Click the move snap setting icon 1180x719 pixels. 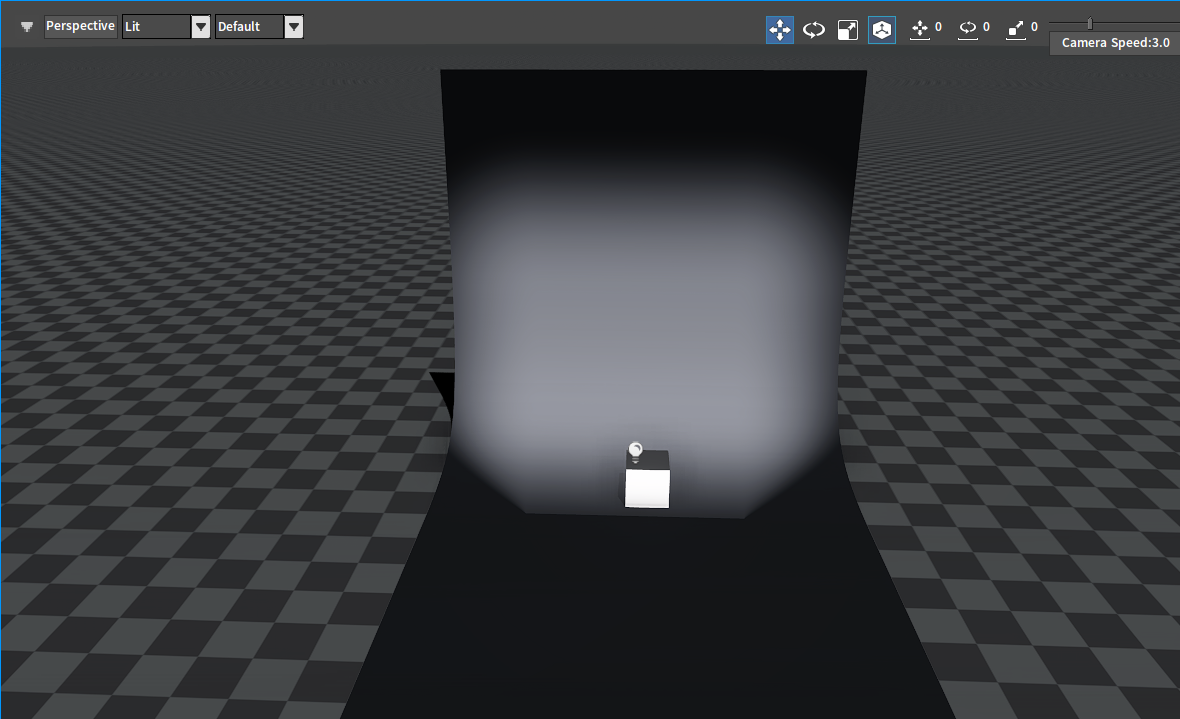(x=920, y=29)
